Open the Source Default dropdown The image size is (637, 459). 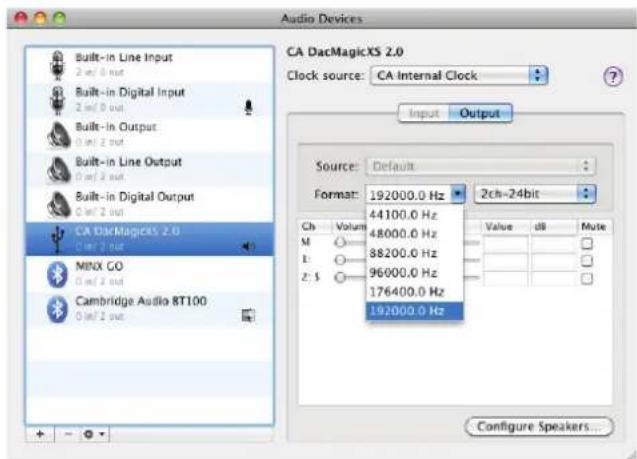click(481, 166)
